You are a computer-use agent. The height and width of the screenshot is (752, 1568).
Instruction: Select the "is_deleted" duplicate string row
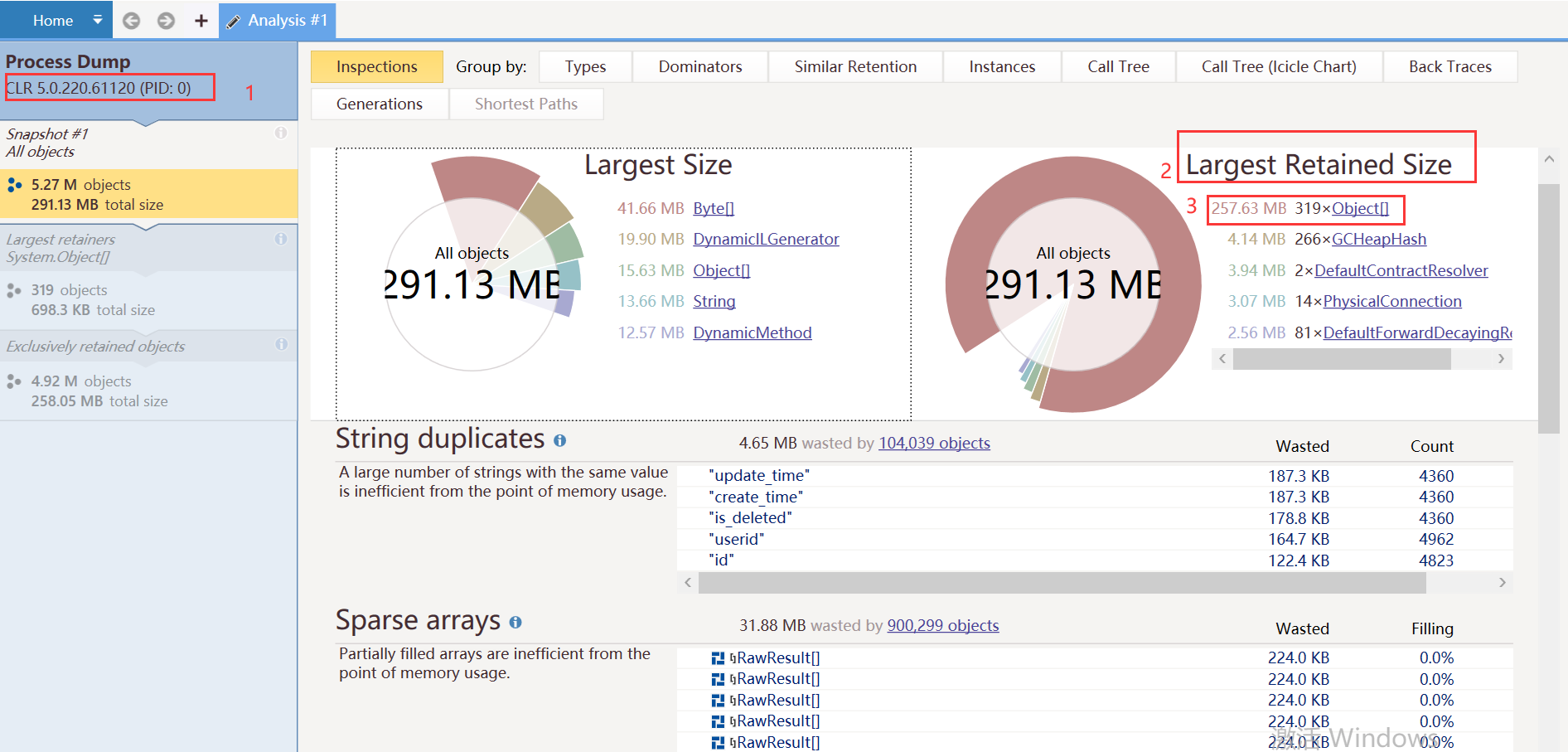pyautogui.click(x=1095, y=518)
